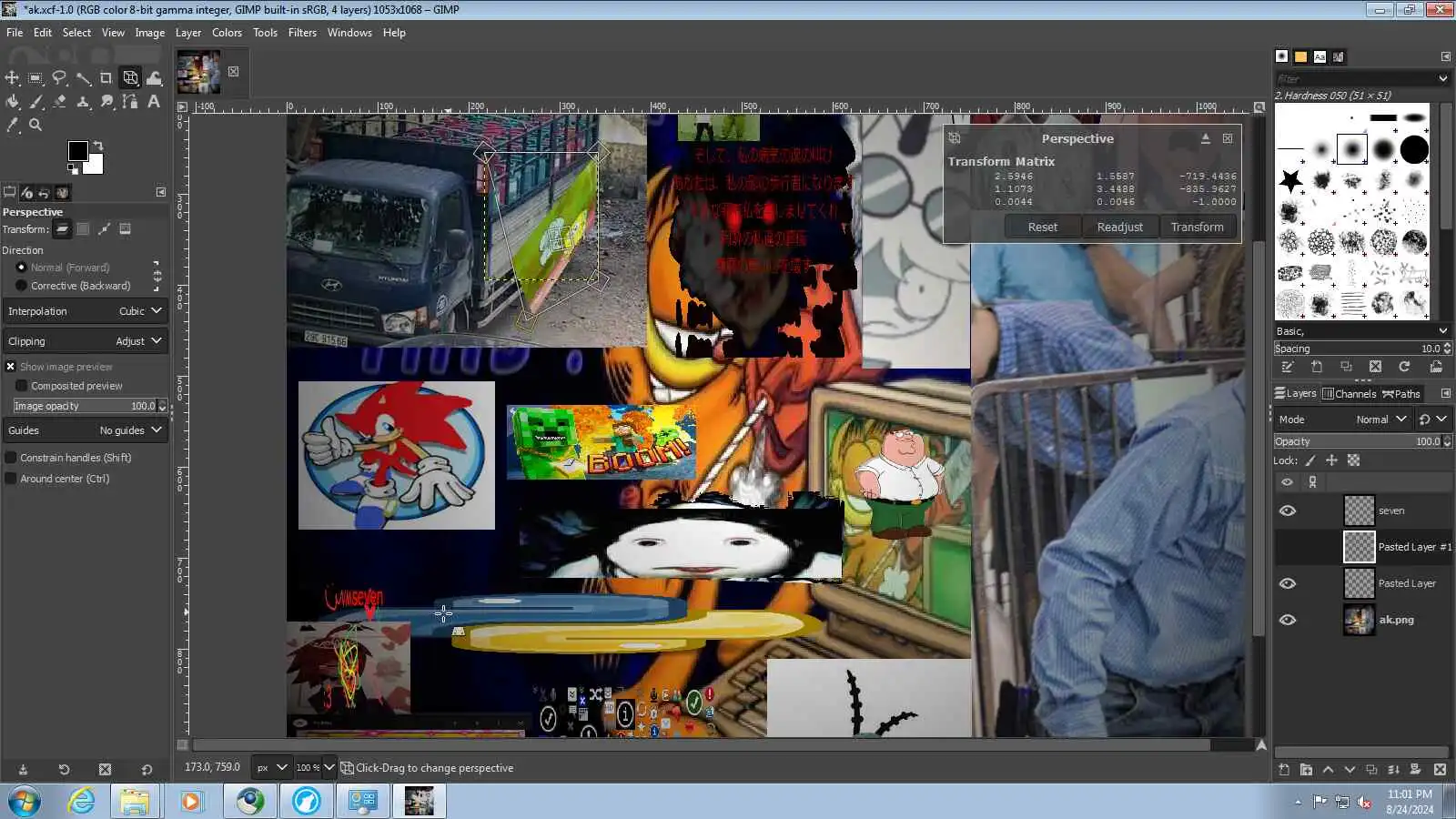Screen dimensions: 1456x819
Task: Reset colors to default black and white
Action: (73, 168)
